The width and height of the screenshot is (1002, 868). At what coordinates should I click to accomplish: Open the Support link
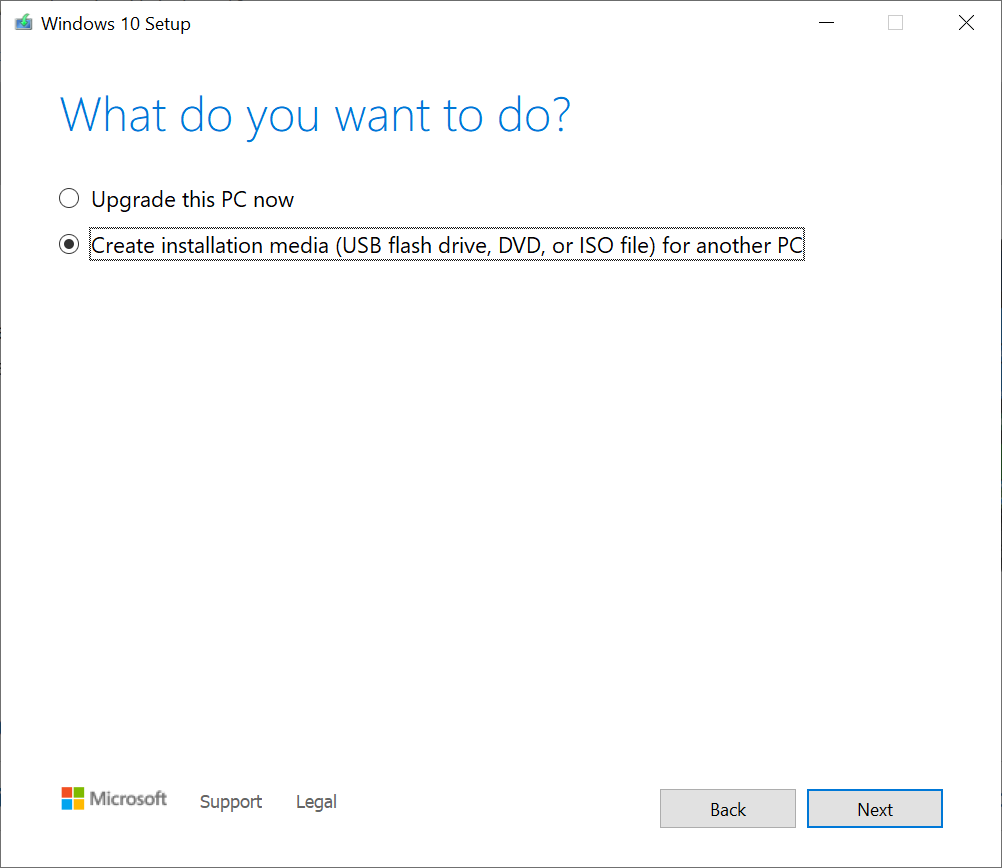(x=231, y=802)
